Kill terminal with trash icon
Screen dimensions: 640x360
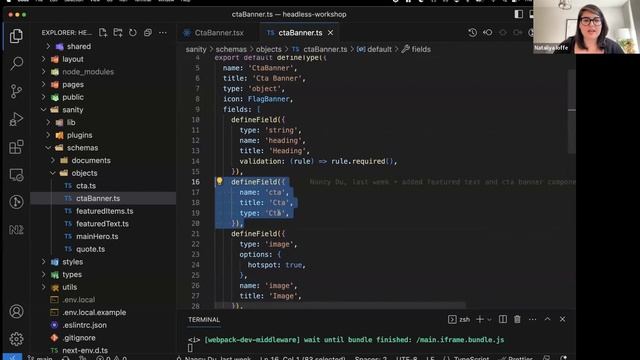(517, 319)
